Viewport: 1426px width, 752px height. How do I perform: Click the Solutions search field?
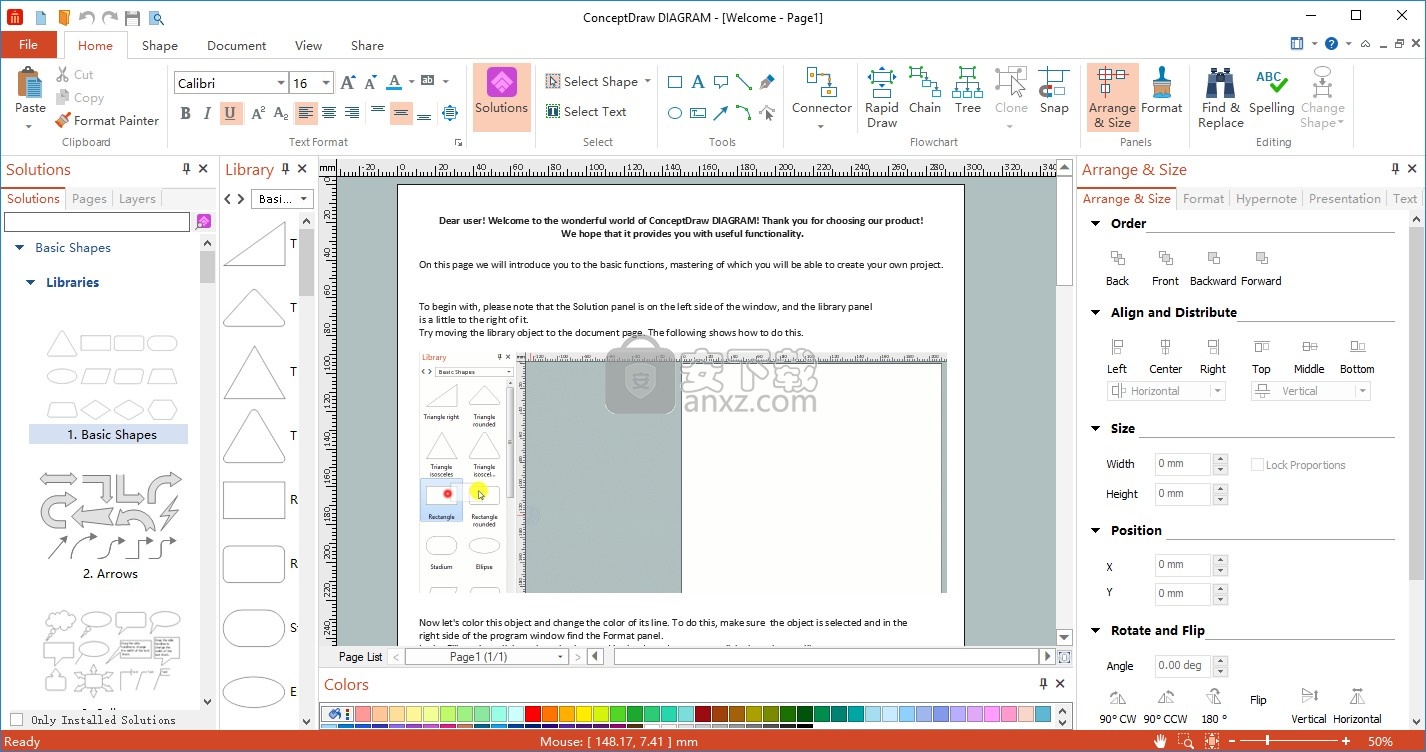[96, 221]
